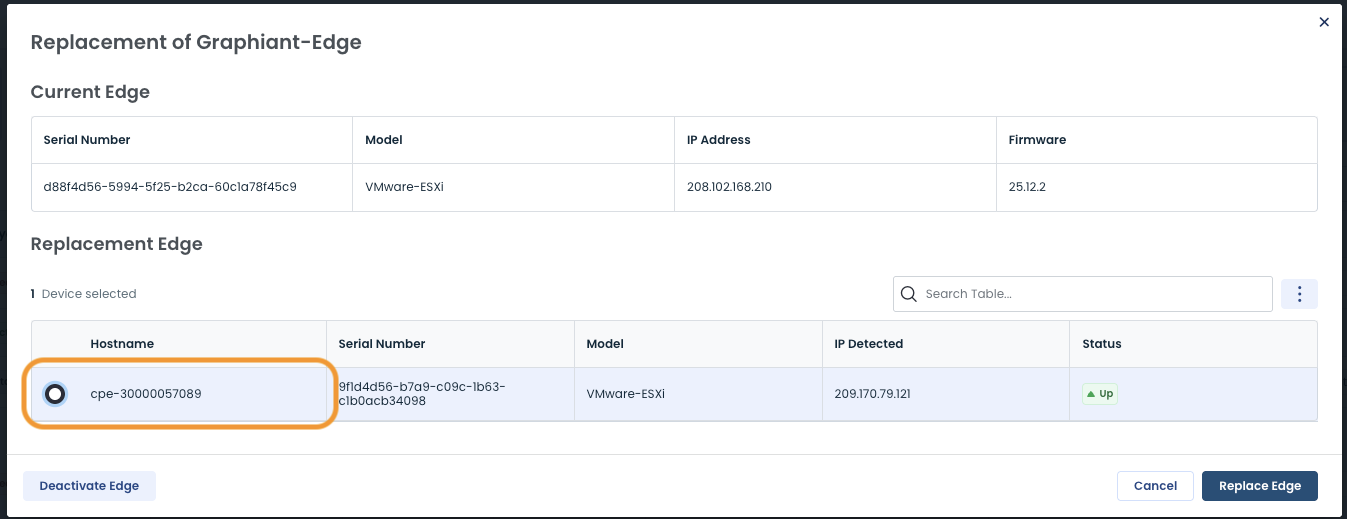Image resolution: width=1347 pixels, height=519 pixels.
Task: Click the Replacement Edge Model column header
Action: pyautogui.click(x=605, y=344)
